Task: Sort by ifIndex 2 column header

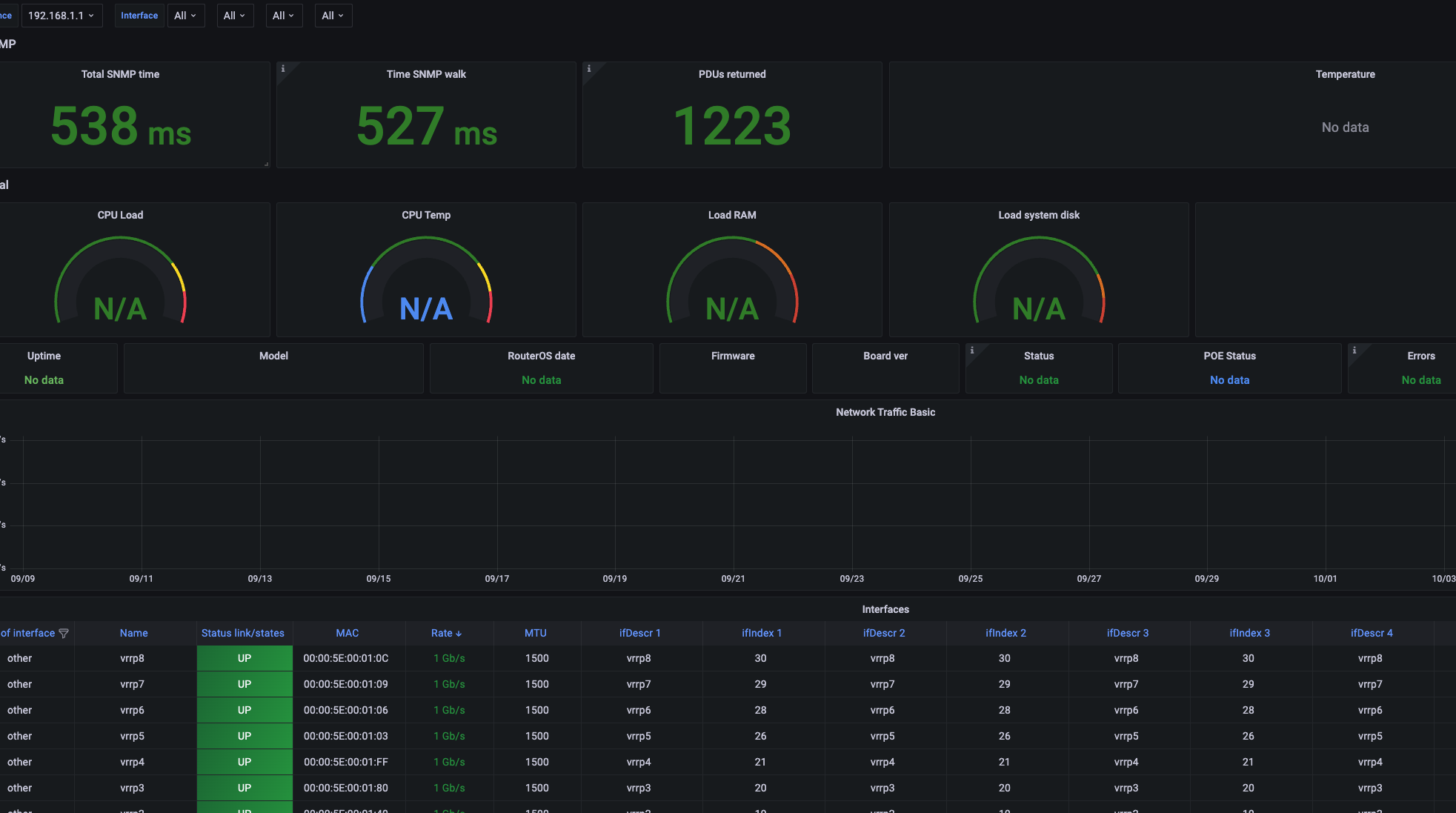Action: 1005,633
